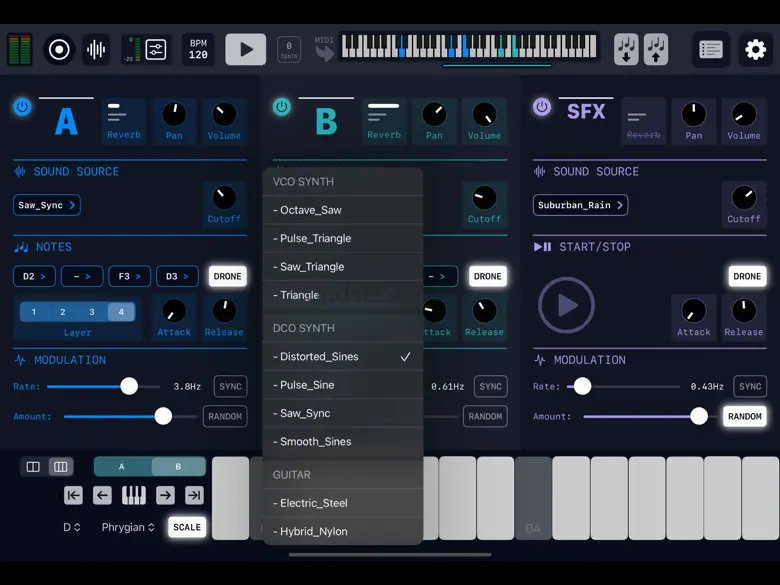Expand the Phrygian scale type picker

[128, 527]
